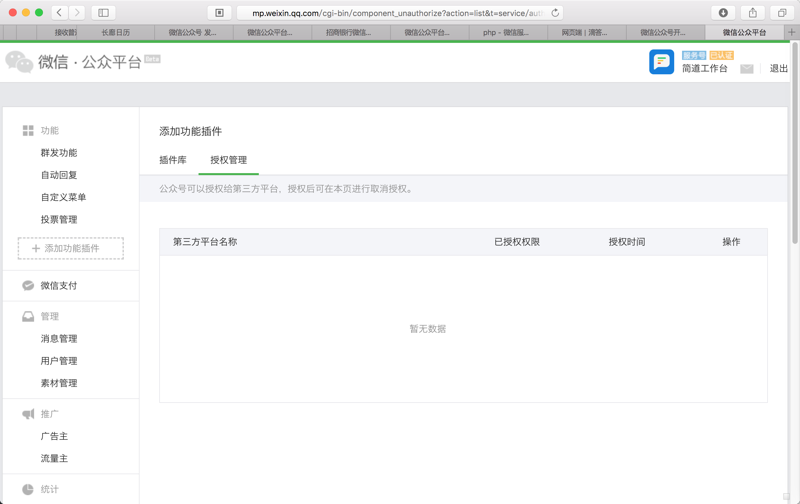Click the 已授权权限 column header
Image resolution: width=800 pixels, height=504 pixels.
[x=517, y=242]
